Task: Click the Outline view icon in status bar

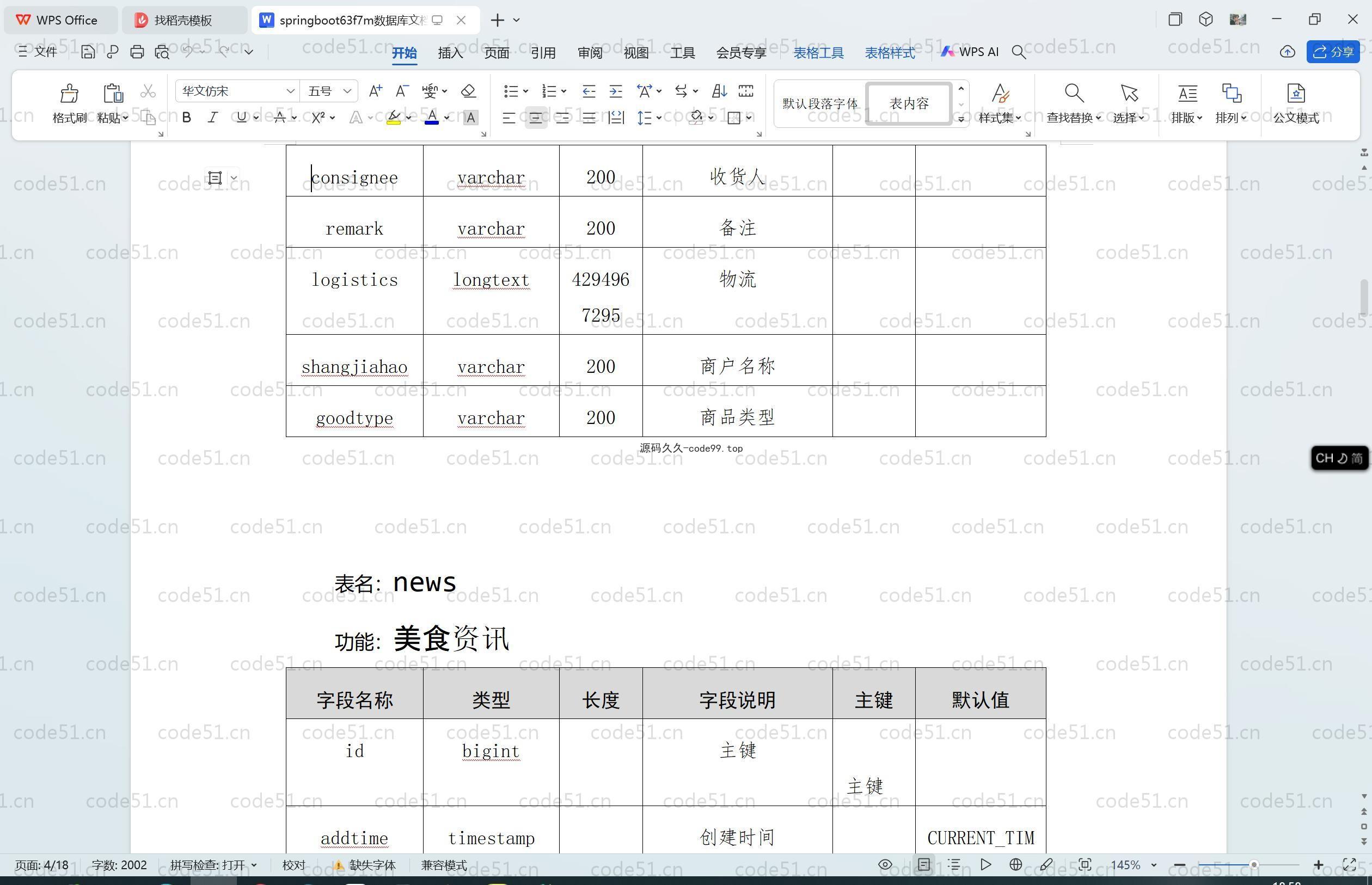Action: [x=954, y=864]
